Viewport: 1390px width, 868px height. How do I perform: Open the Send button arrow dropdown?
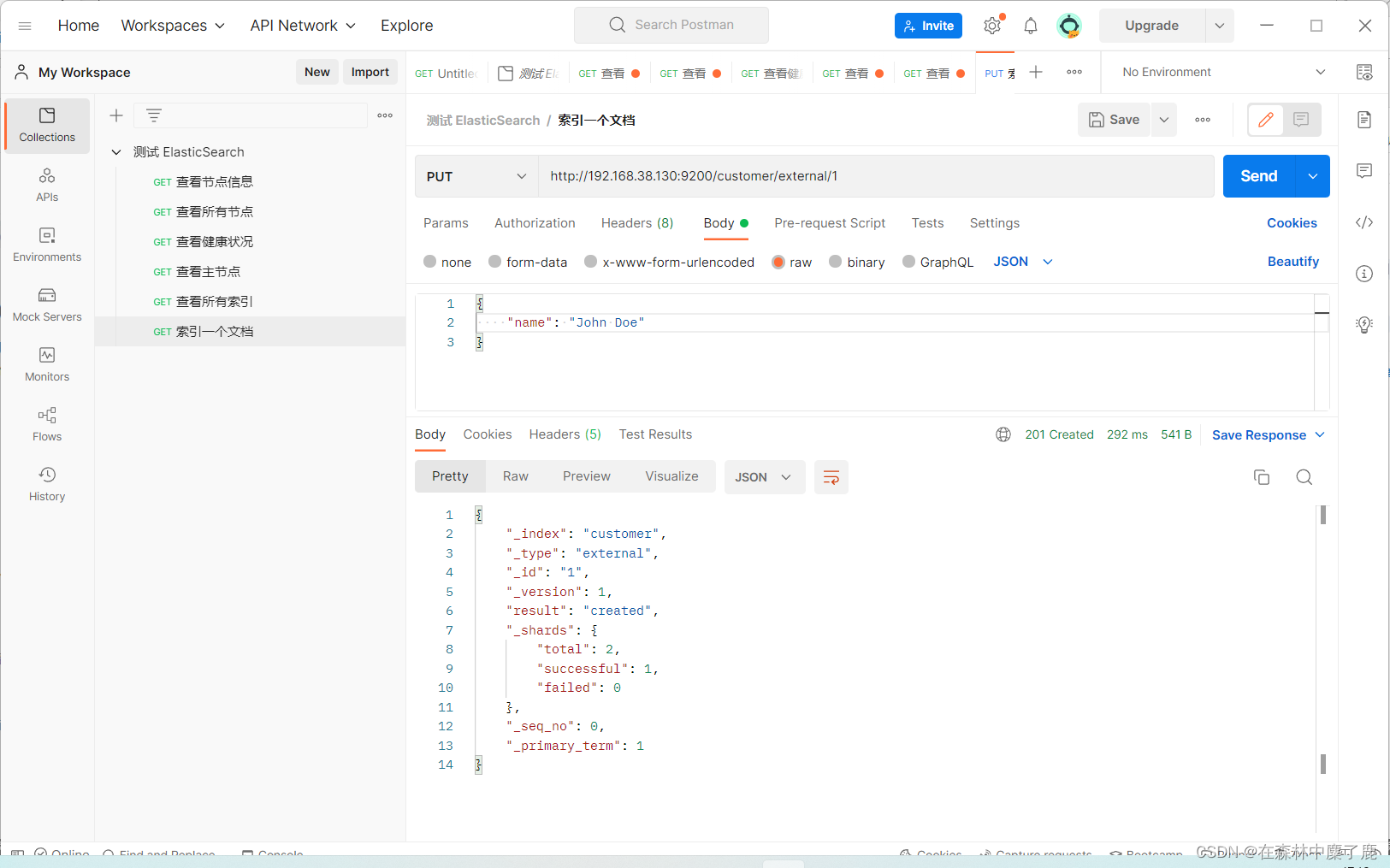[1313, 176]
